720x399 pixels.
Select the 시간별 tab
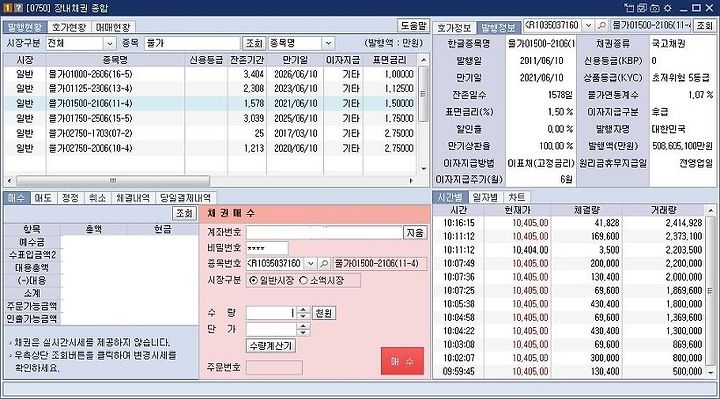[450, 197]
